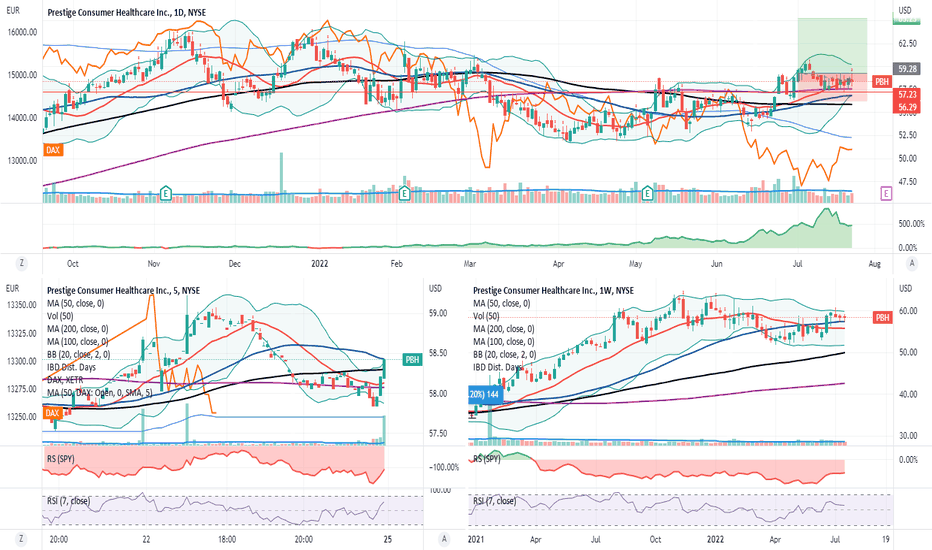Click the 59.28 price label on the daily chart
The width and height of the screenshot is (932, 550).
click(907, 68)
